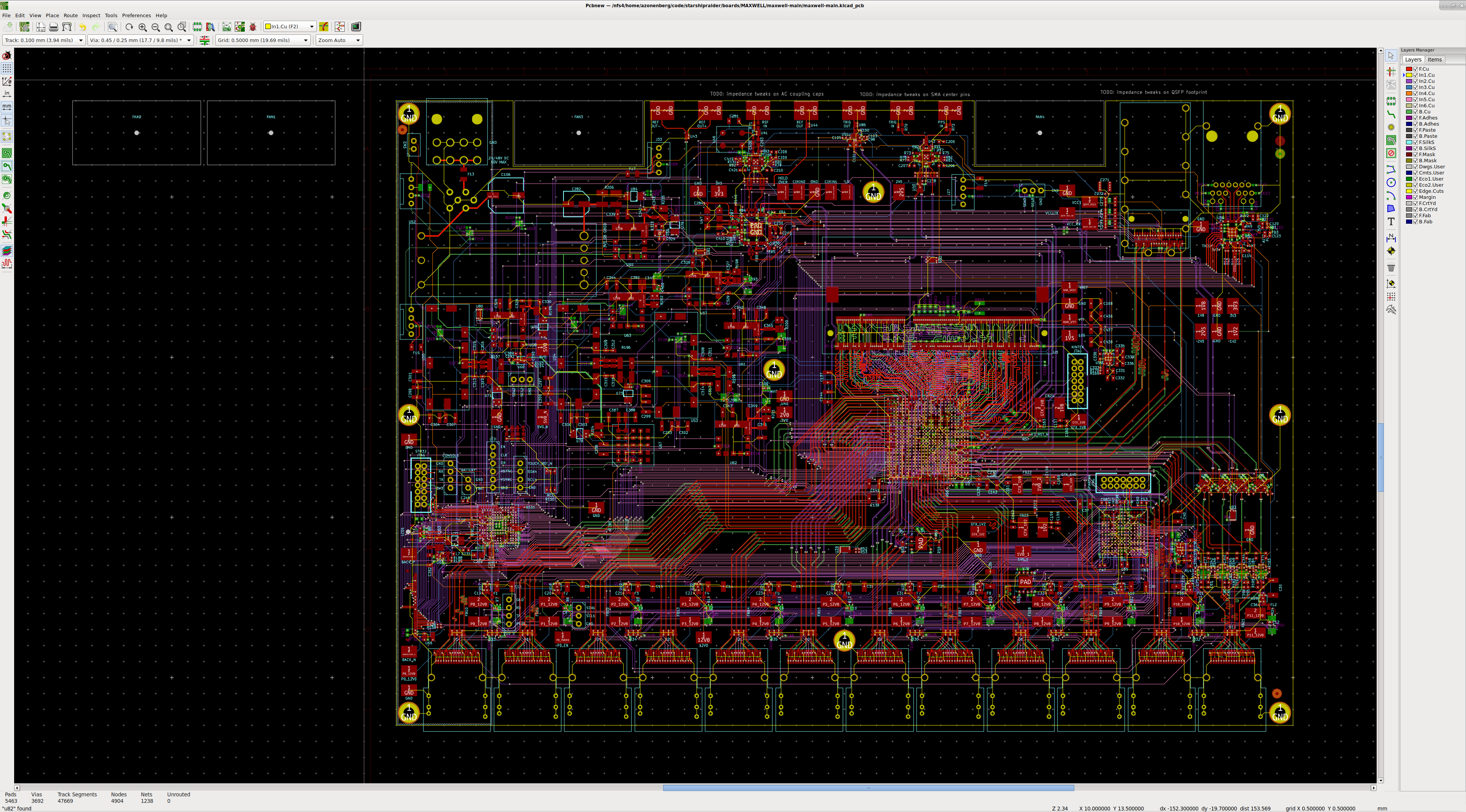This screenshot has width=1466, height=812.
Task: Switch units to inches
Action: tap(7, 94)
